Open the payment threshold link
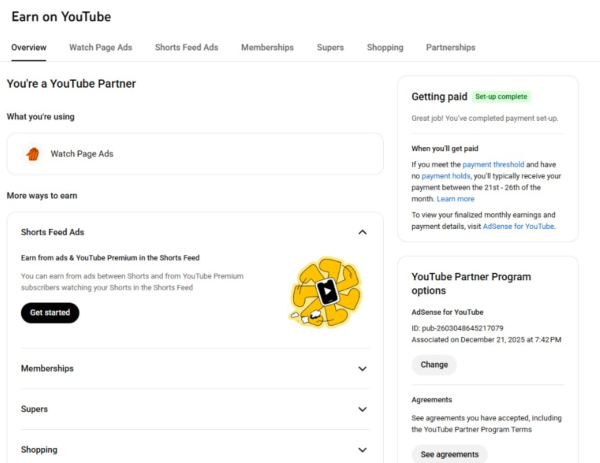 (493, 165)
